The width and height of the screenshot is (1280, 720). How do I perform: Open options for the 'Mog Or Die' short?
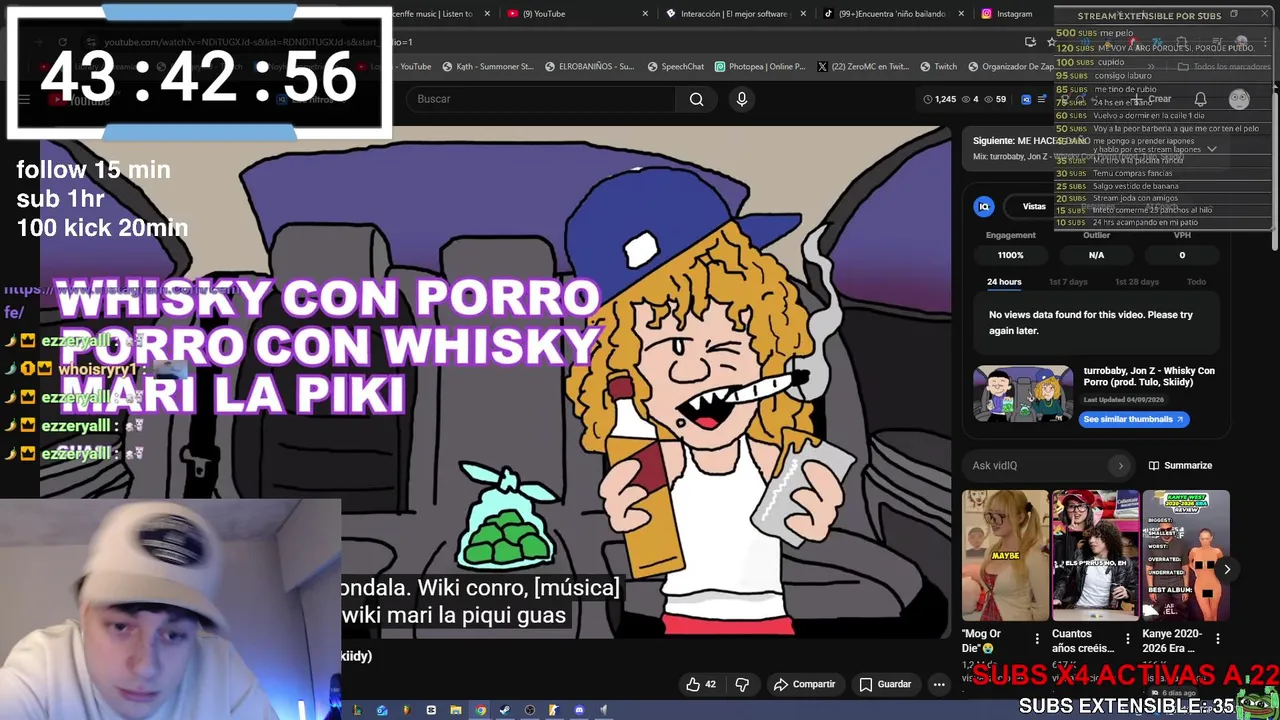tap(1037, 638)
